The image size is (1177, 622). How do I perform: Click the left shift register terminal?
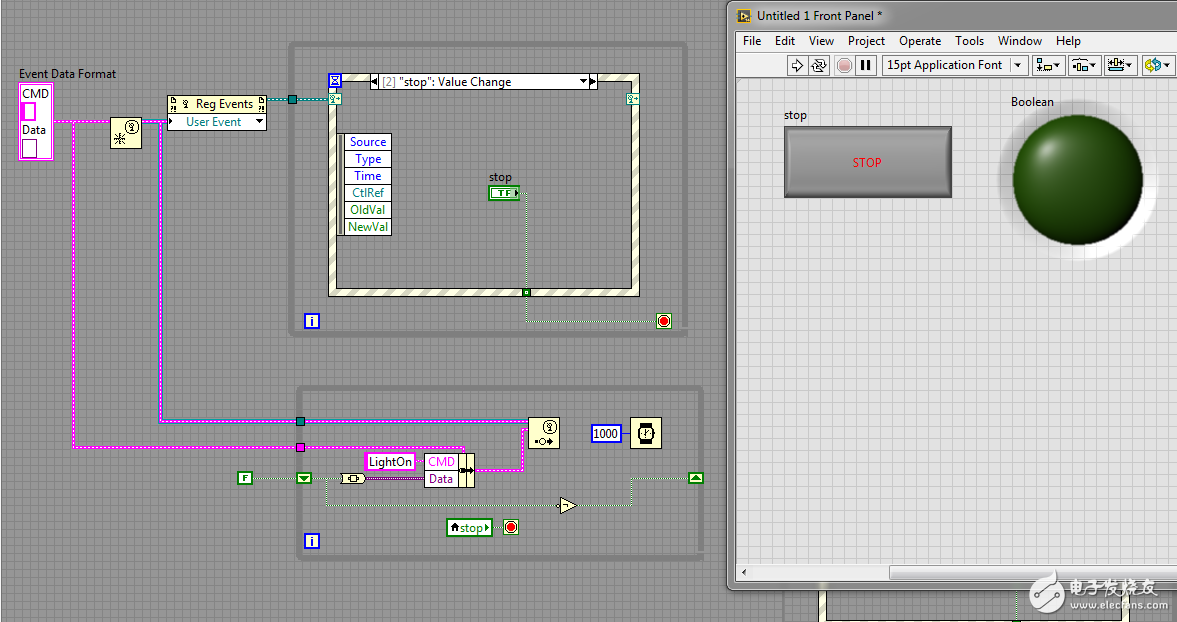pos(304,478)
